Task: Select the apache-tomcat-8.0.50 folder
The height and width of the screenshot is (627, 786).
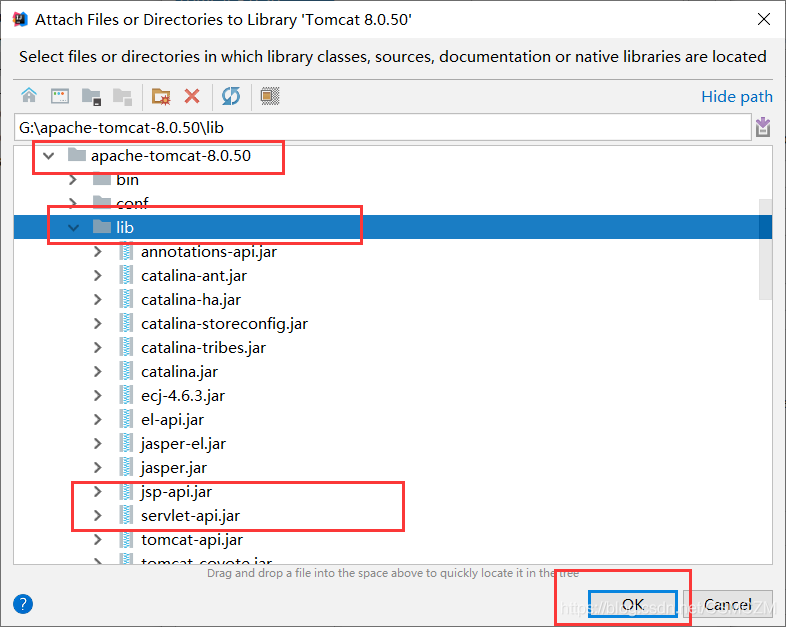Action: 170,156
